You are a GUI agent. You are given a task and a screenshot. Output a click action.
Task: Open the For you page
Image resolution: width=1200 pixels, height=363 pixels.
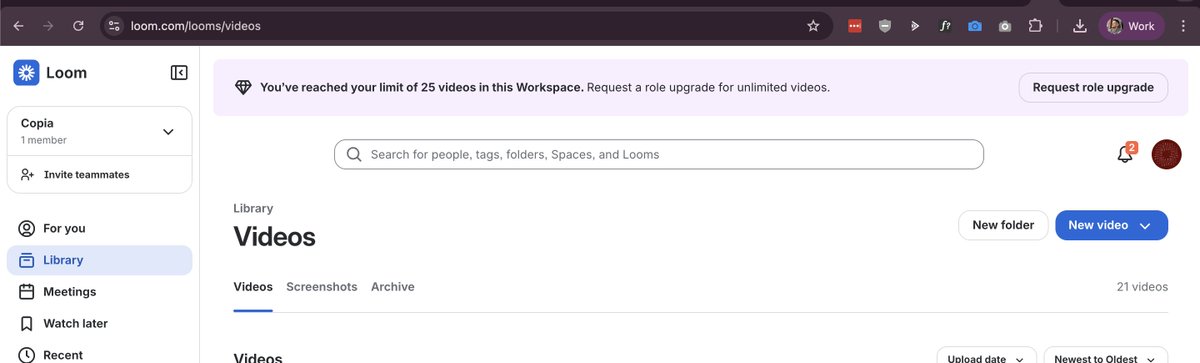(99, 228)
